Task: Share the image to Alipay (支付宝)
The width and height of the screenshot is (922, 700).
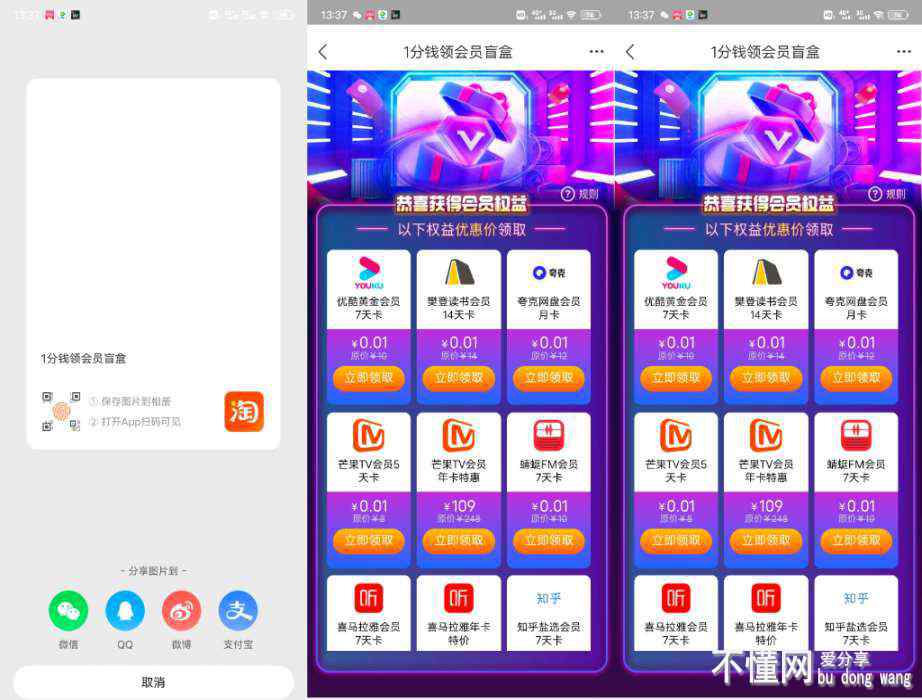Action: pos(238,611)
